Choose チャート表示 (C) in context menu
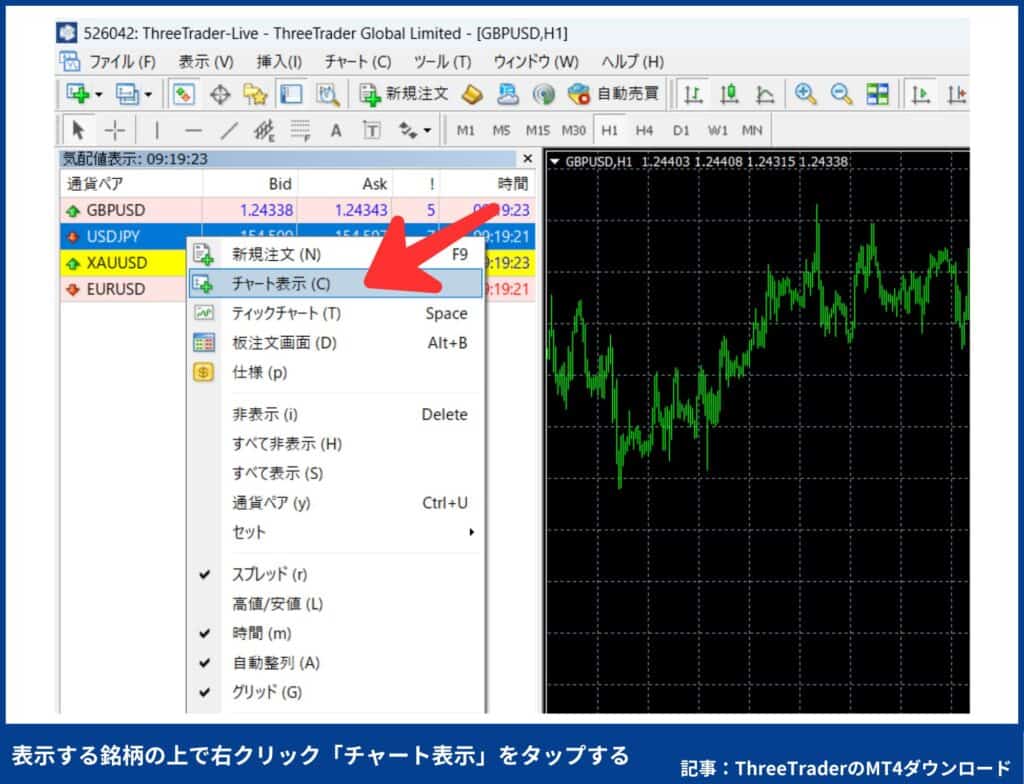 (x=336, y=284)
